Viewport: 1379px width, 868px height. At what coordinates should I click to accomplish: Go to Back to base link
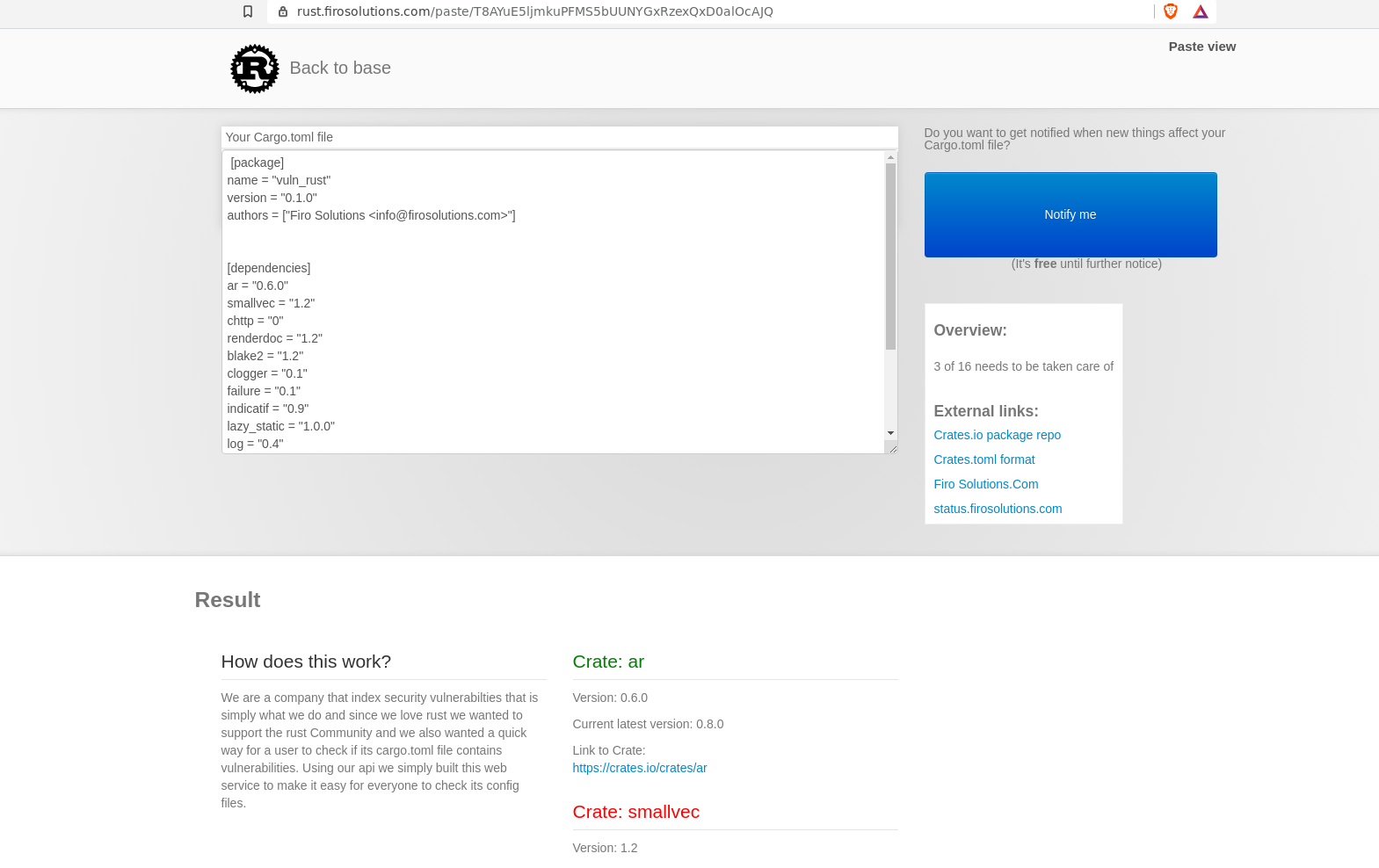pyautogui.click(x=340, y=68)
